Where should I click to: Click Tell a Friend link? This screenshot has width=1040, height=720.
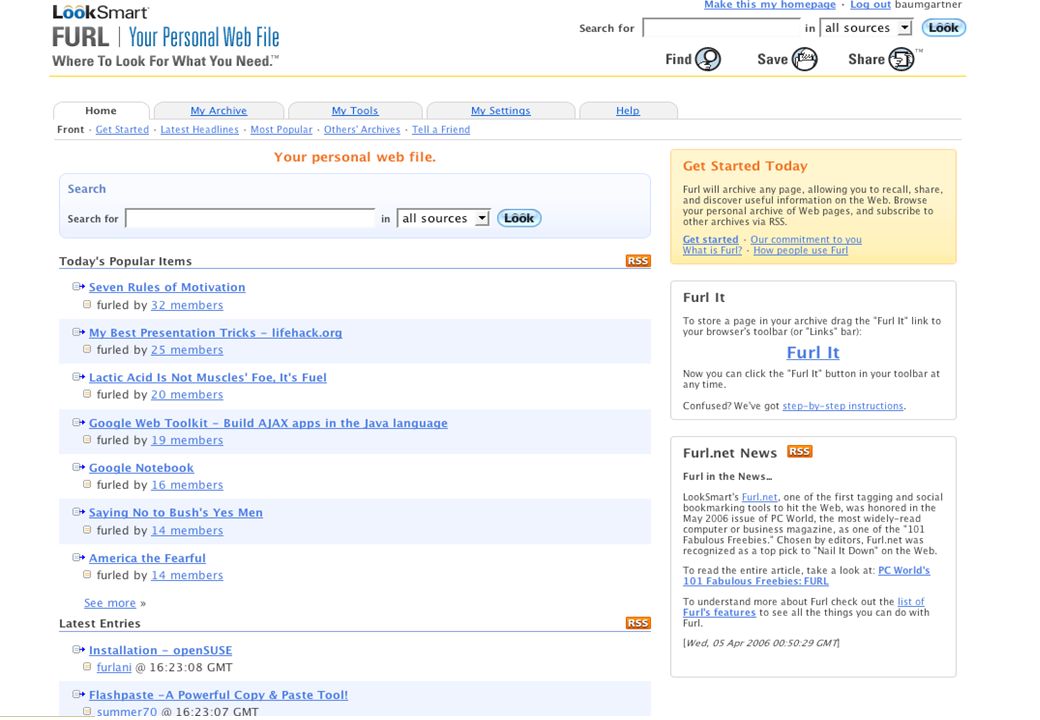click(441, 129)
